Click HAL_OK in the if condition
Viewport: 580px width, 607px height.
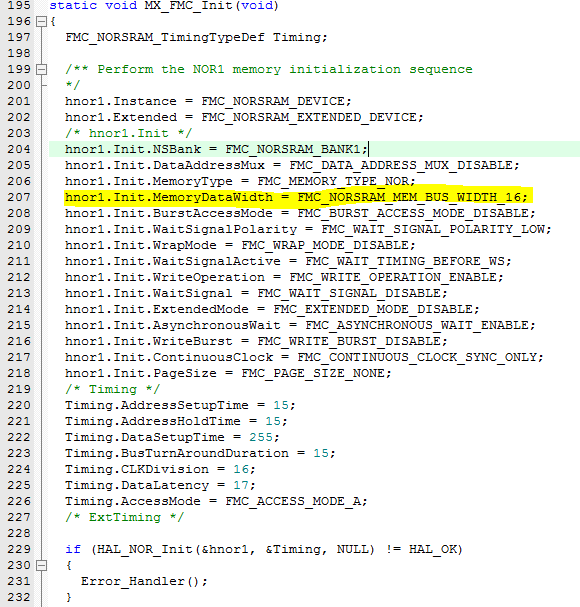[x=432, y=549]
